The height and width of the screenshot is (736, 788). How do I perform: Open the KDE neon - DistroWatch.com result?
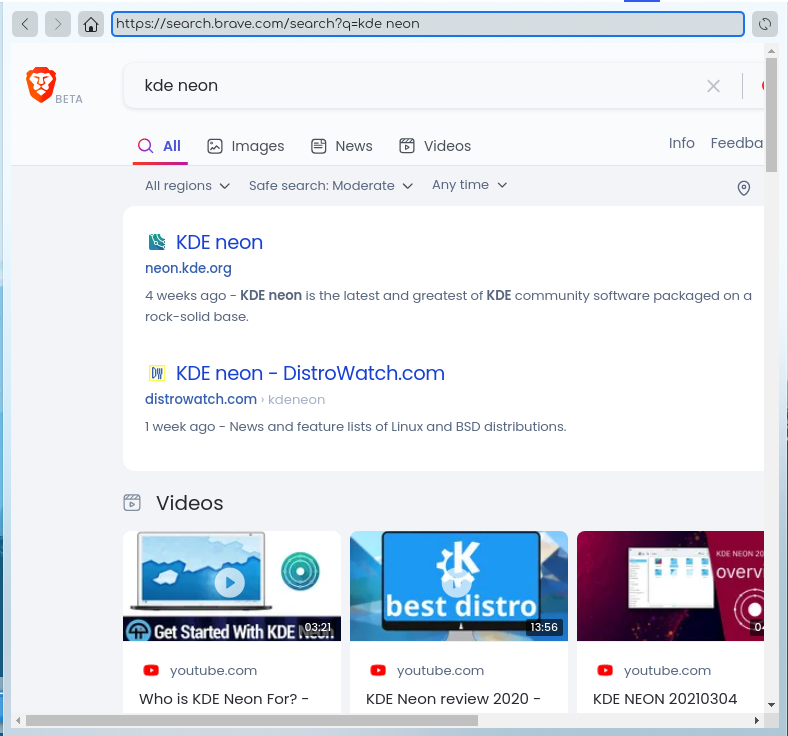tap(310, 373)
